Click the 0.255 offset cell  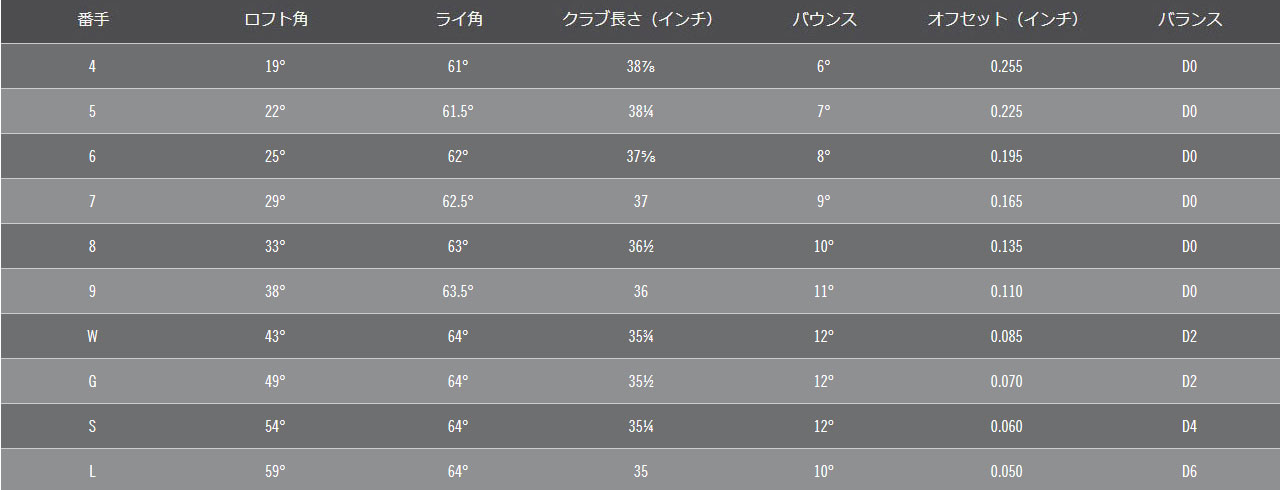(1006, 67)
